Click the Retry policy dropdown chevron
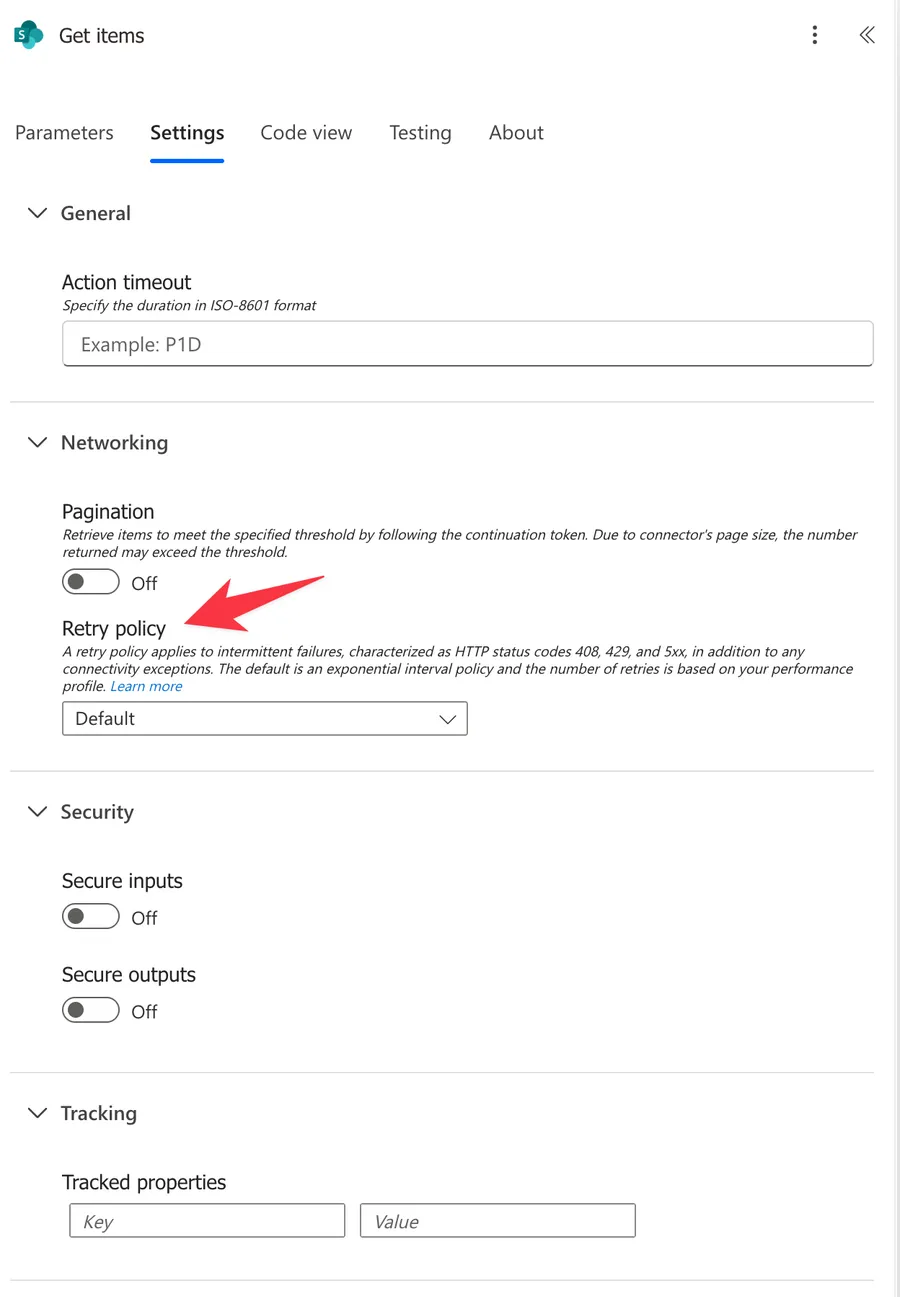The height and width of the screenshot is (1297, 900). pos(447,718)
